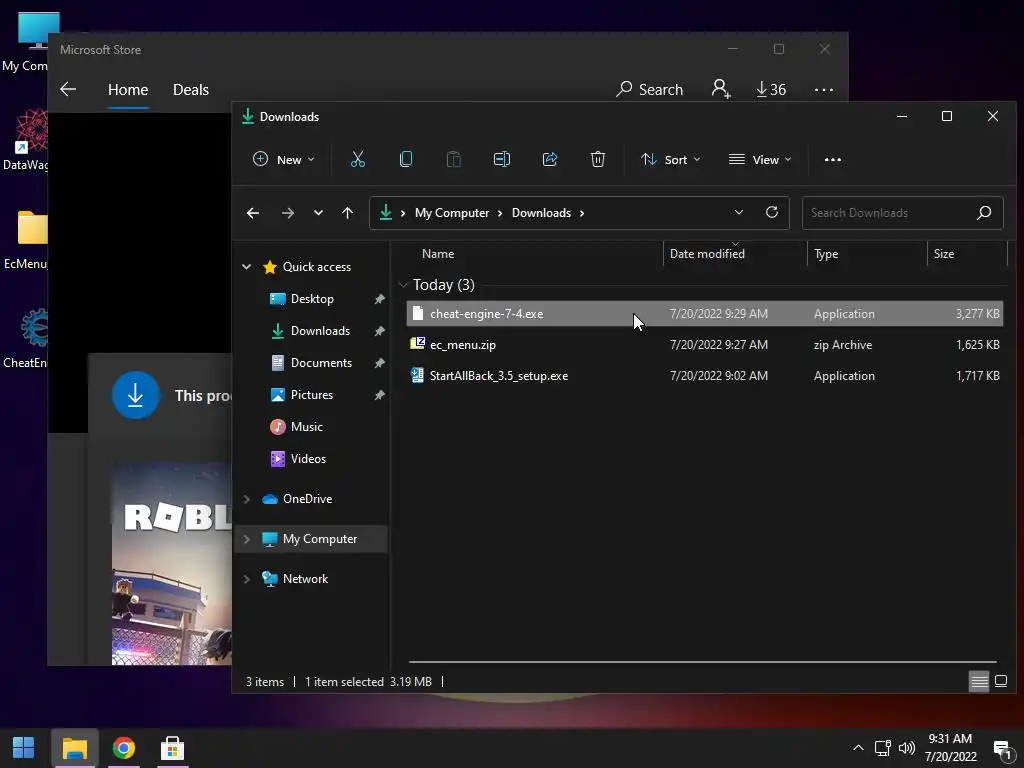Viewport: 1024px width, 768px height.
Task: Open Desktop in Quick access
Action: coord(312,298)
